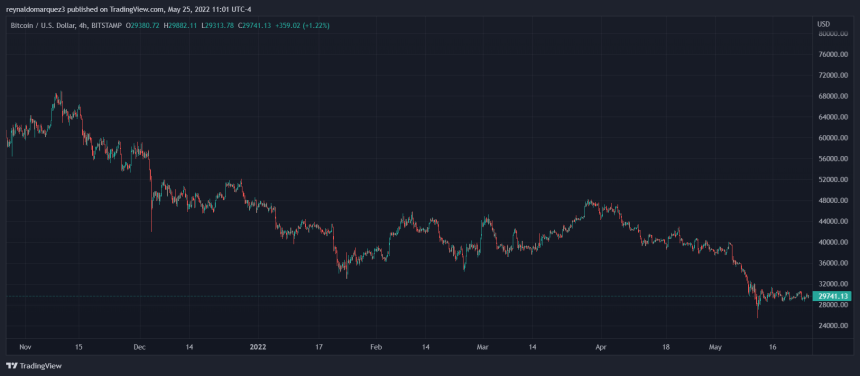Click the May label on time axis
The width and height of the screenshot is (860, 376).
(715, 347)
